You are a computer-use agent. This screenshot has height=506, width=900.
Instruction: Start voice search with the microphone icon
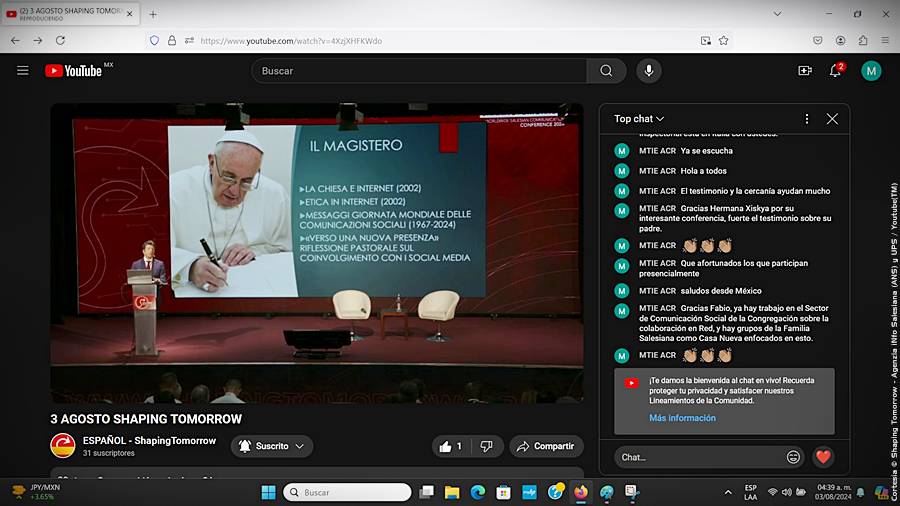point(649,71)
